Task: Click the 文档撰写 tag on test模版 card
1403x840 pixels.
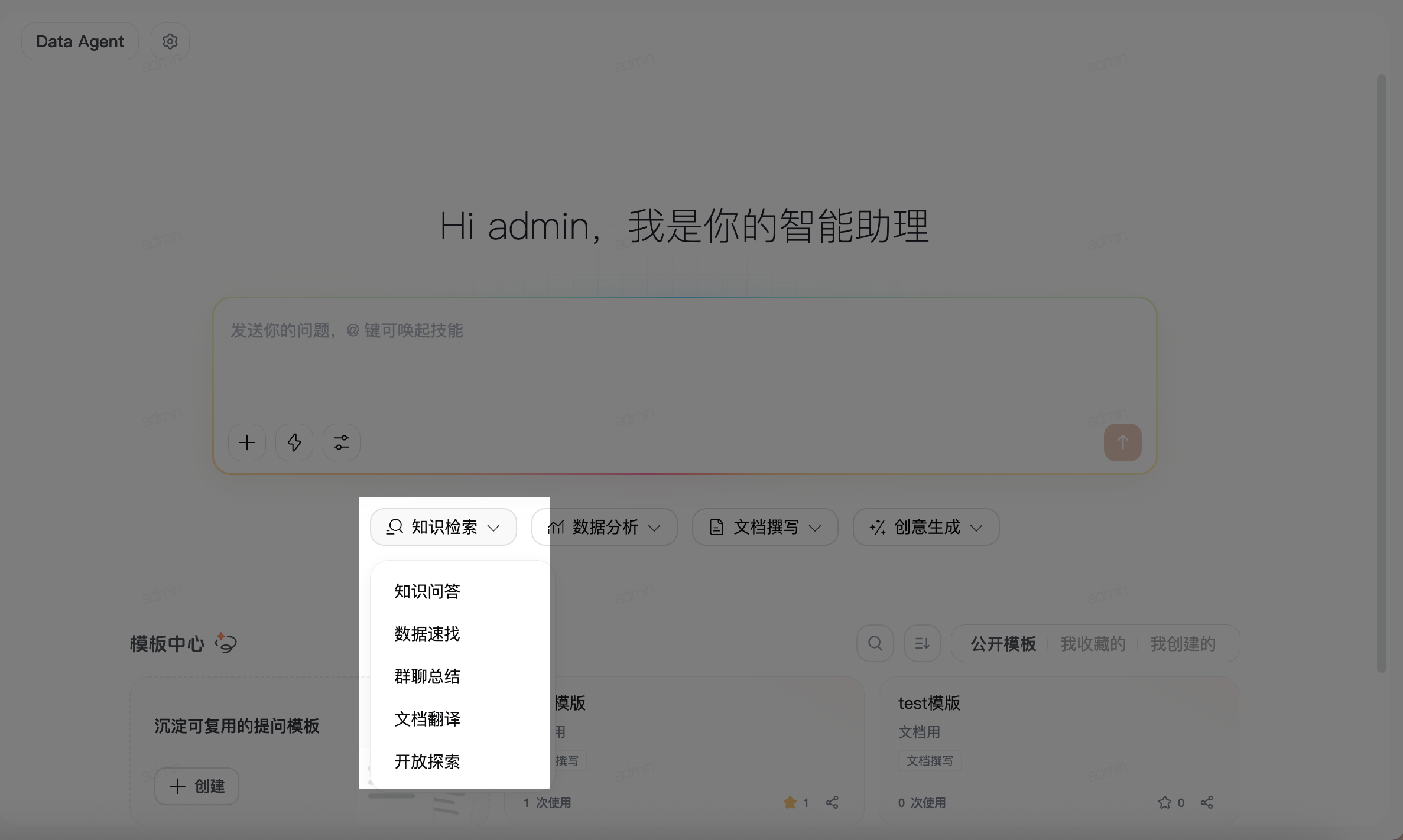Action: pos(930,761)
